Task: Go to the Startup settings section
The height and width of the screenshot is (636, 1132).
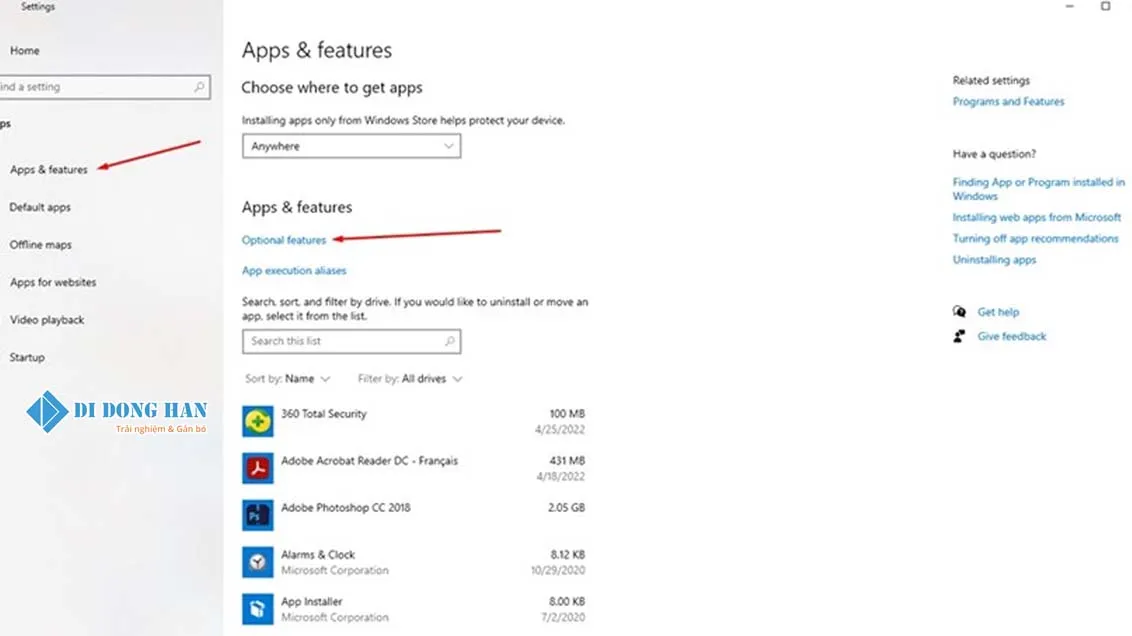Action: 27,357
